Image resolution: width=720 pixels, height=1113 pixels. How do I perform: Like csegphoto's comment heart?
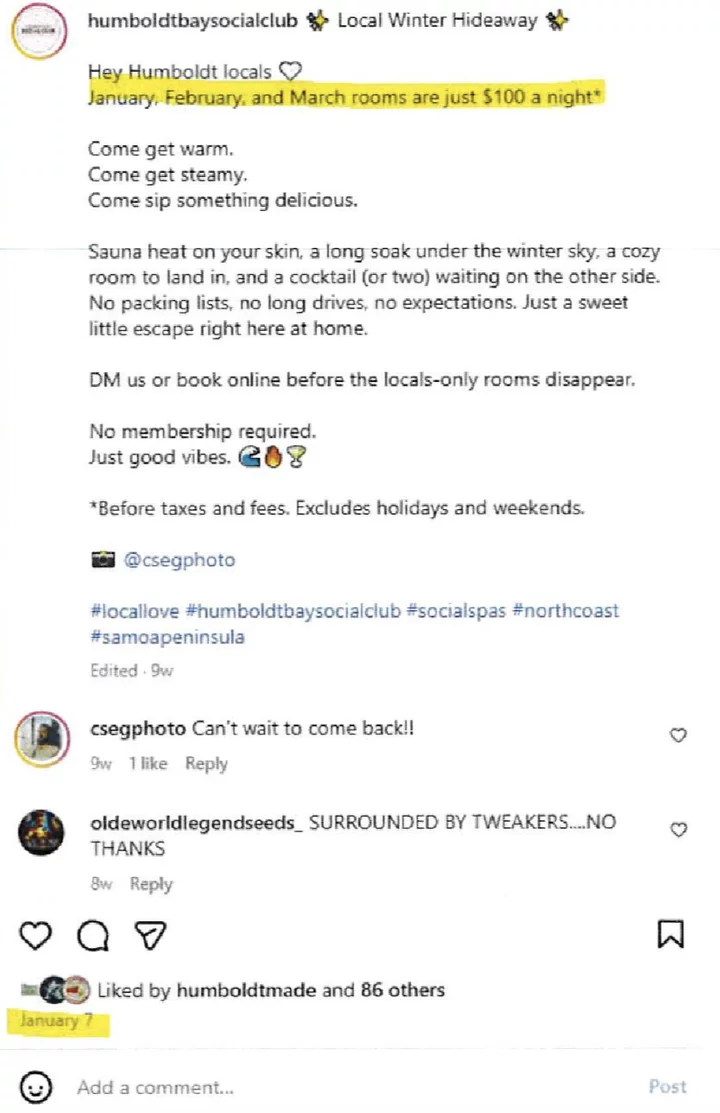coord(678,735)
